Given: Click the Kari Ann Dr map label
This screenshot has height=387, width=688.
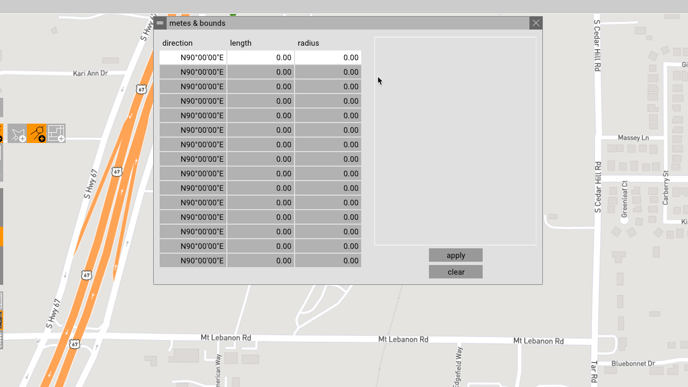Looking at the screenshot, I should coord(90,73).
